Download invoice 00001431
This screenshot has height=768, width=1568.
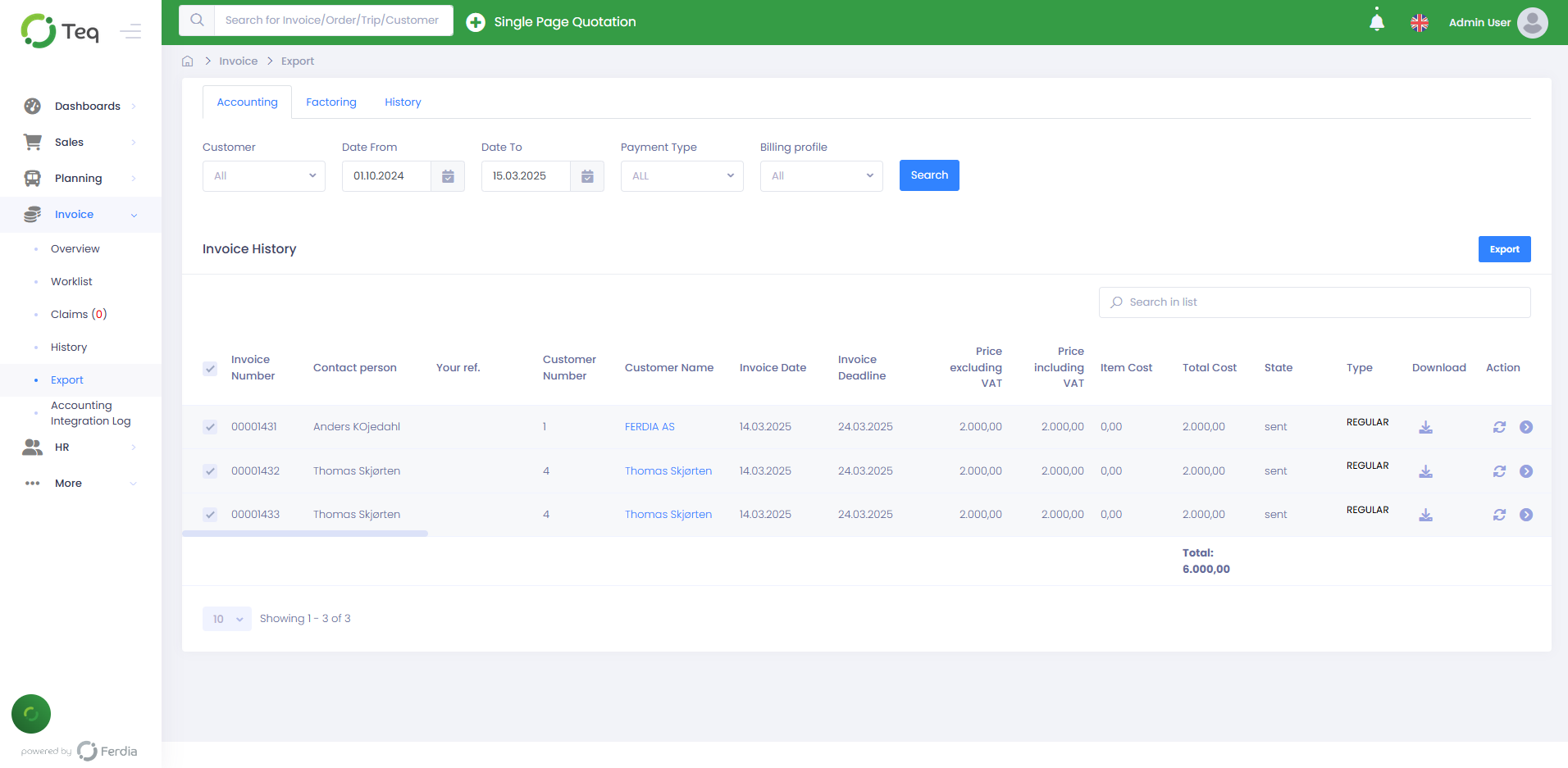(x=1426, y=427)
